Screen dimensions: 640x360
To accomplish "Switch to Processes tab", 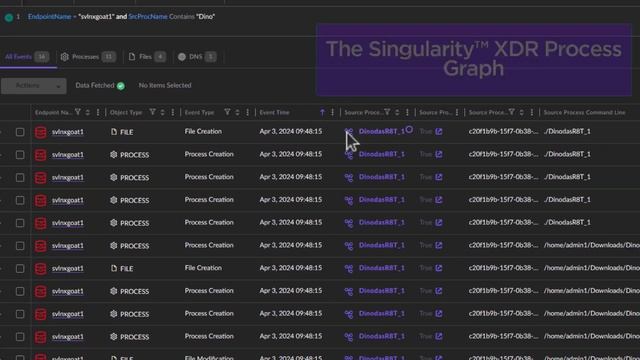I will (88, 57).
